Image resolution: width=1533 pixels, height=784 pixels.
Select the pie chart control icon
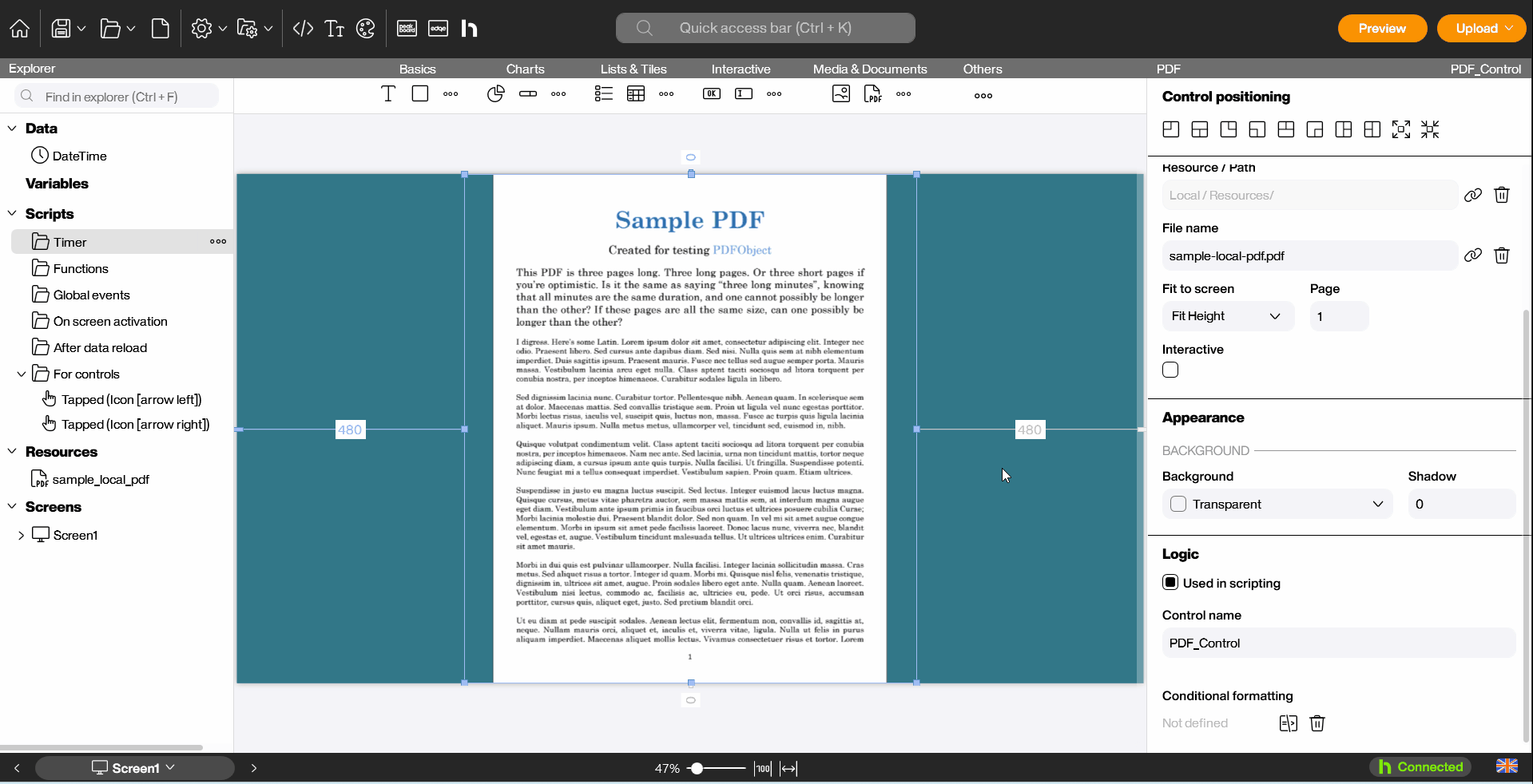pyautogui.click(x=496, y=94)
